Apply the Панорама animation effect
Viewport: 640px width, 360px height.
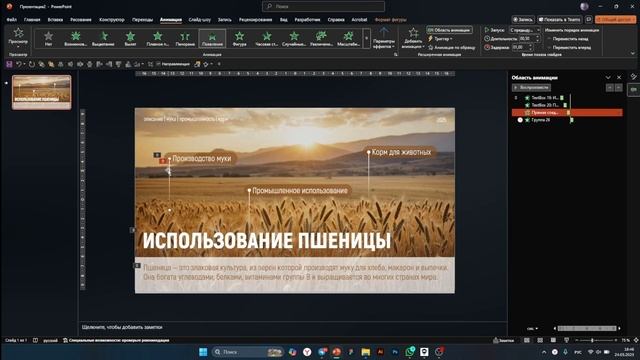(x=185, y=38)
